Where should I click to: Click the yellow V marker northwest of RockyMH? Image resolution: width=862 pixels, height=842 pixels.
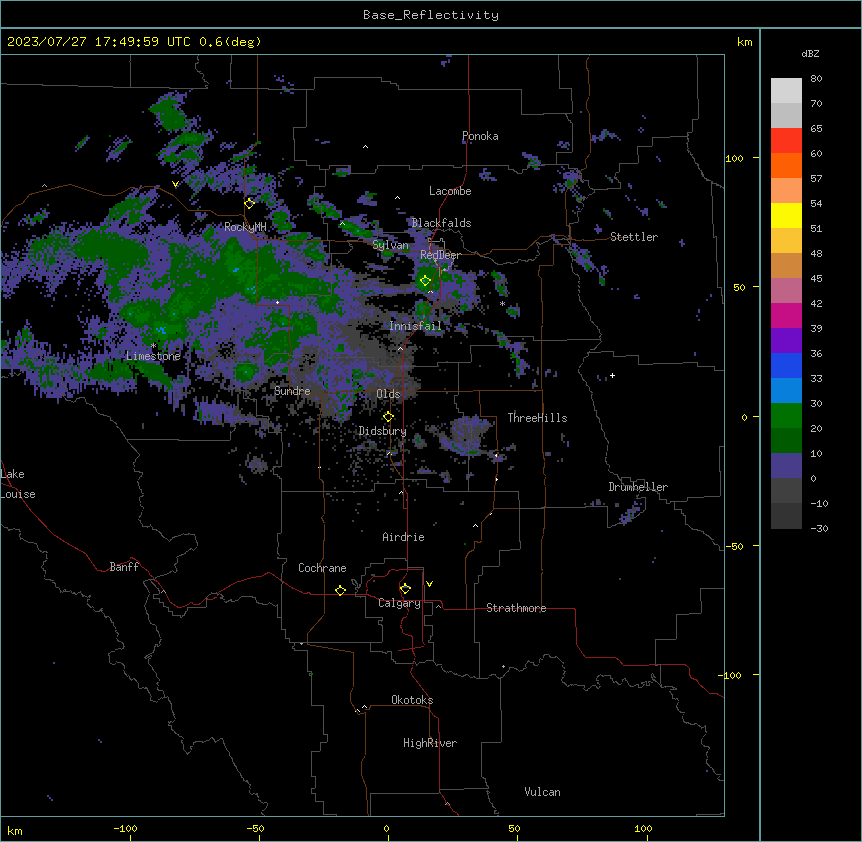click(x=175, y=184)
